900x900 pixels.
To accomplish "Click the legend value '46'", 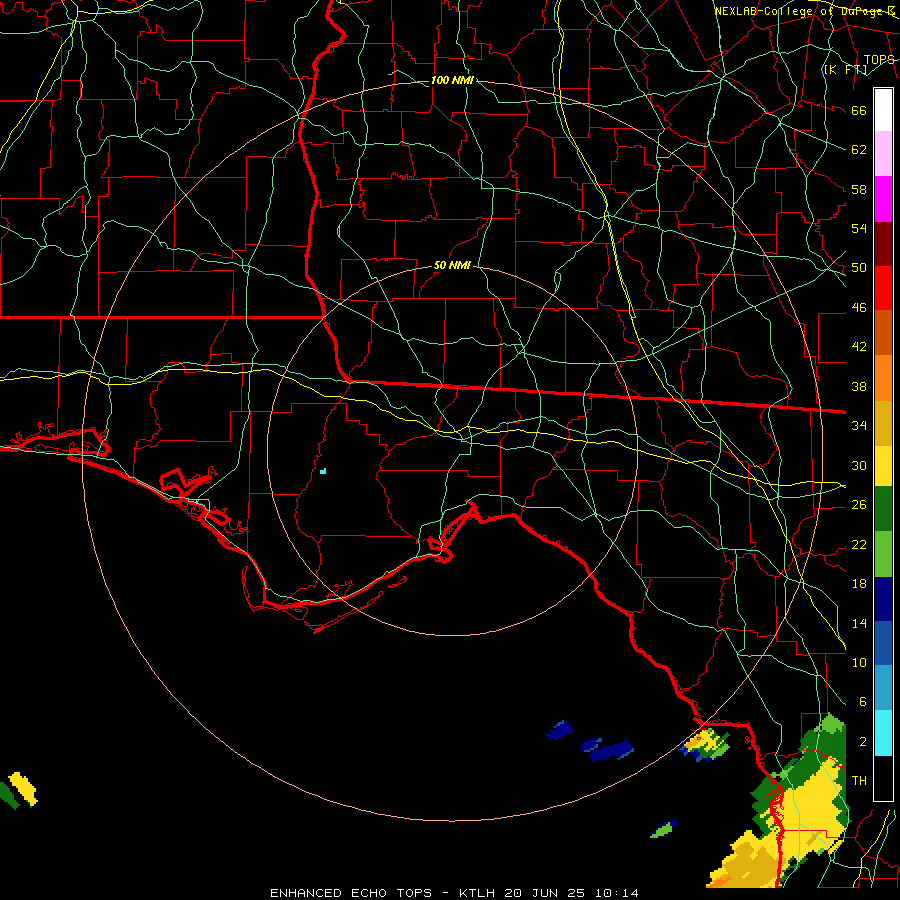I will coord(859,307).
